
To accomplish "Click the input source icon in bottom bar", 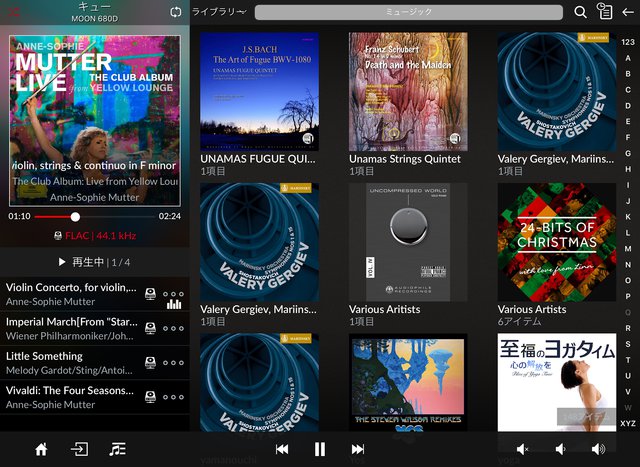I will [79, 449].
